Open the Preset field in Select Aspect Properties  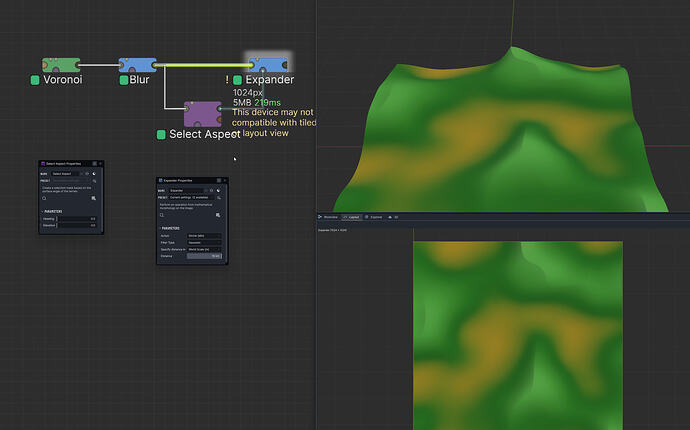(x=71, y=180)
